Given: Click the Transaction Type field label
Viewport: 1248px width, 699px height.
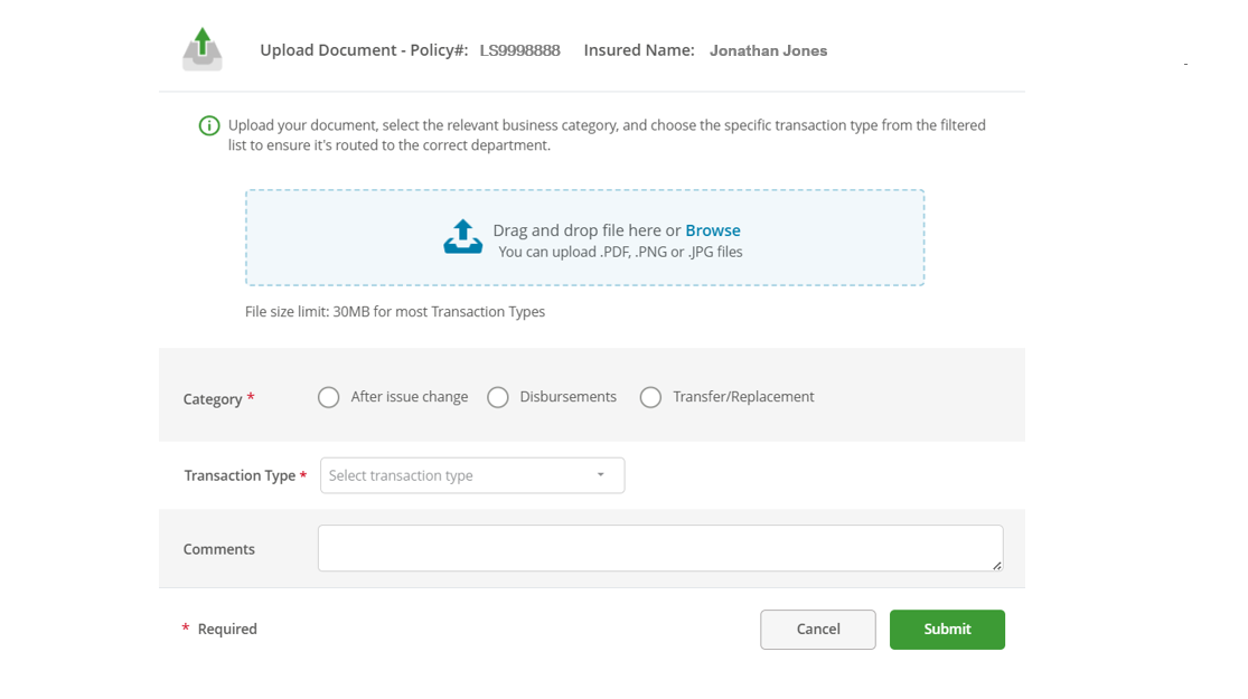Looking at the screenshot, I should [x=239, y=476].
